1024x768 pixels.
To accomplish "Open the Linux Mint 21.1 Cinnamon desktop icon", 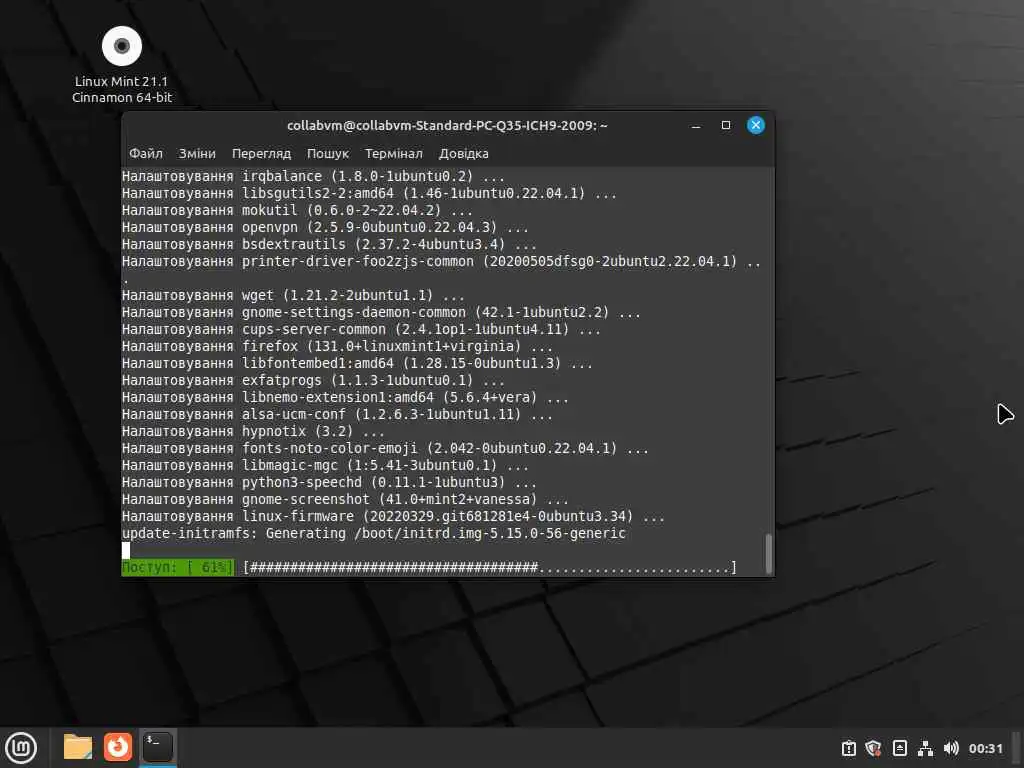I will pyautogui.click(x=122, y=65).
